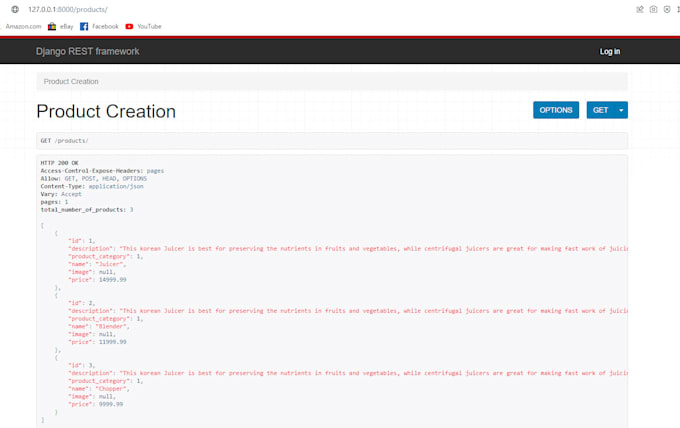Screen dimensions: 680x428
Task: Click the Vary: Accept header line
Action: (61, 194)
